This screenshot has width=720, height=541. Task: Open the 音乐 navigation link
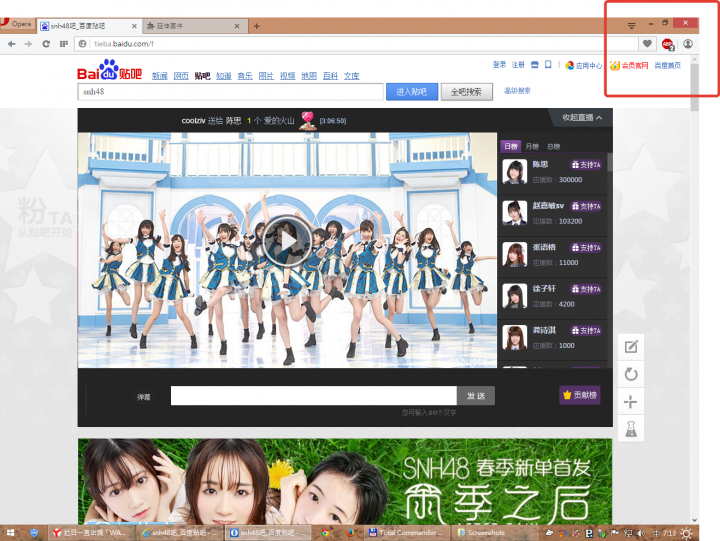[245, 76]
